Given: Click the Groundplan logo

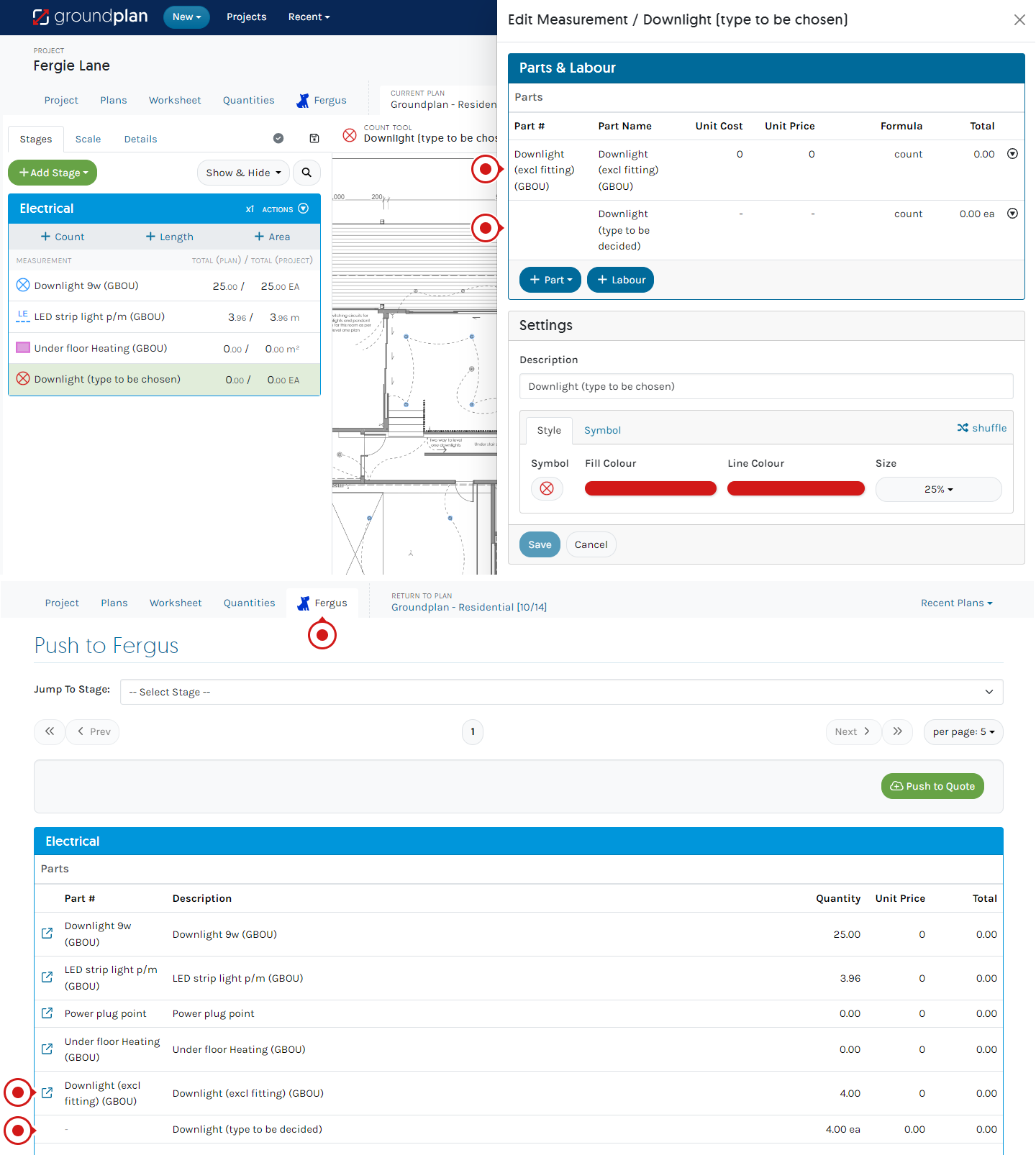Looking at the screenshot, I should (x=90, y=17).
